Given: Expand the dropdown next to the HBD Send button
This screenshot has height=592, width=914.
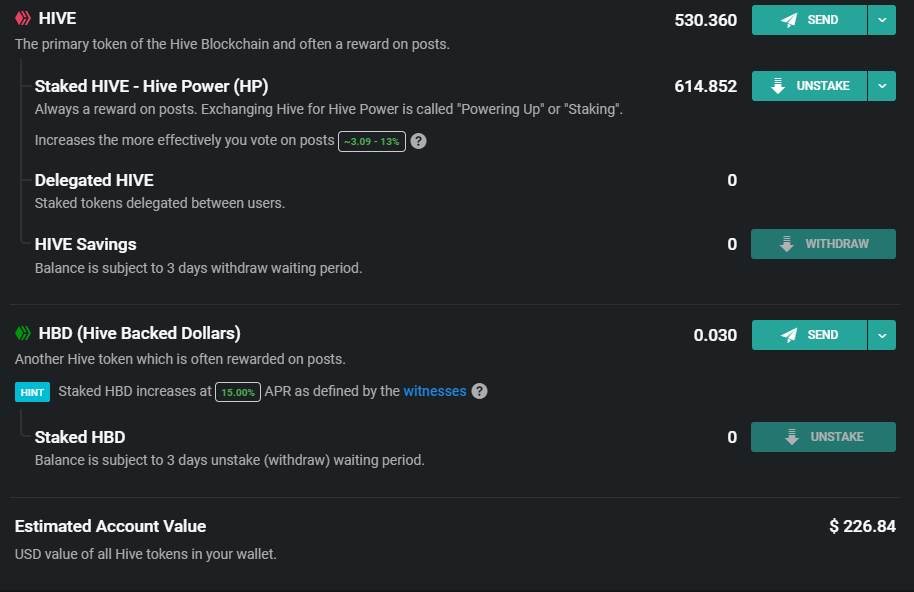Looking at the screenshot, I should pyautogui.click(x=882, y=335).
